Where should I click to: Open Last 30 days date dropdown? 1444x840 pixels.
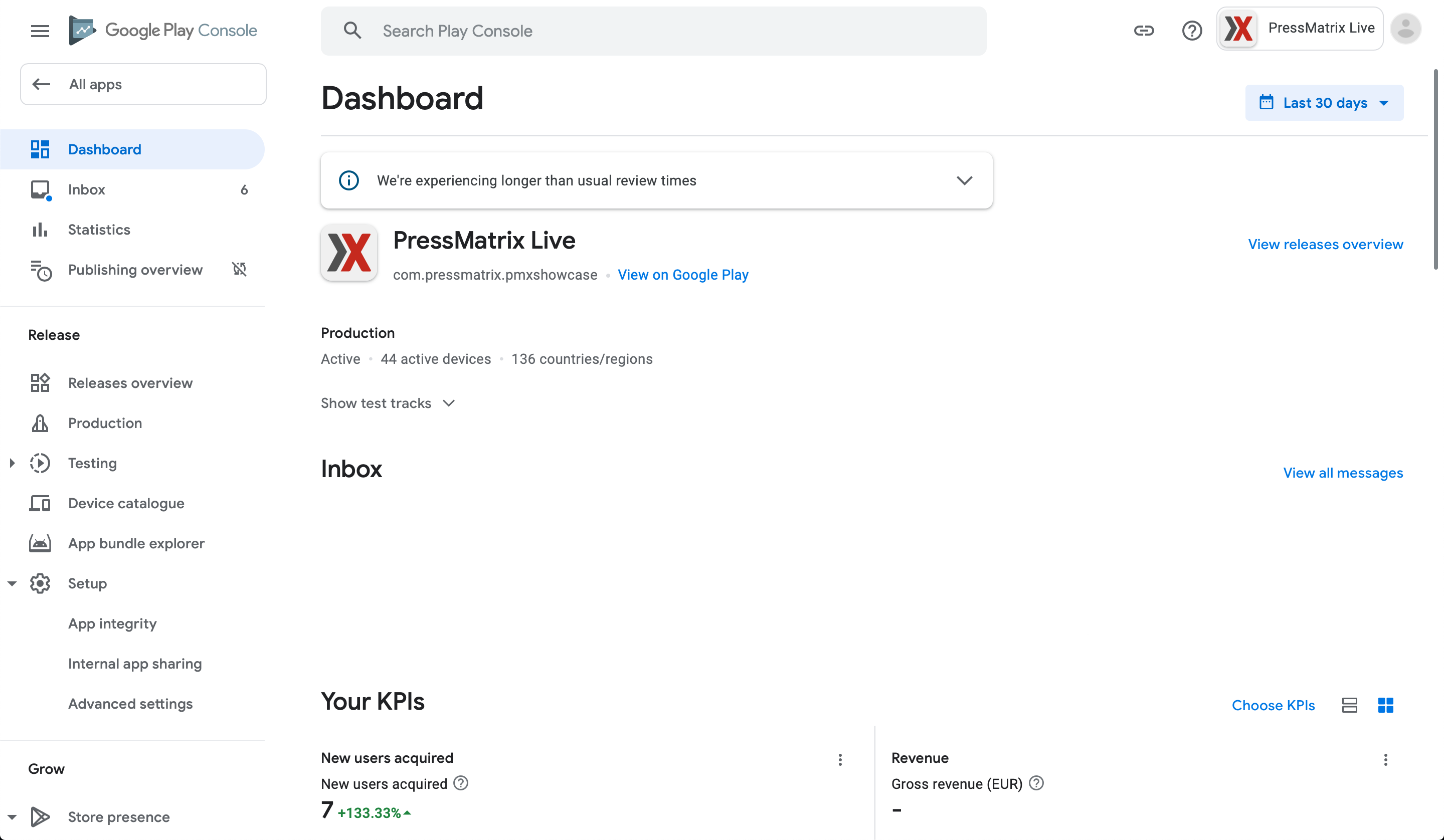coord(1324,103)
